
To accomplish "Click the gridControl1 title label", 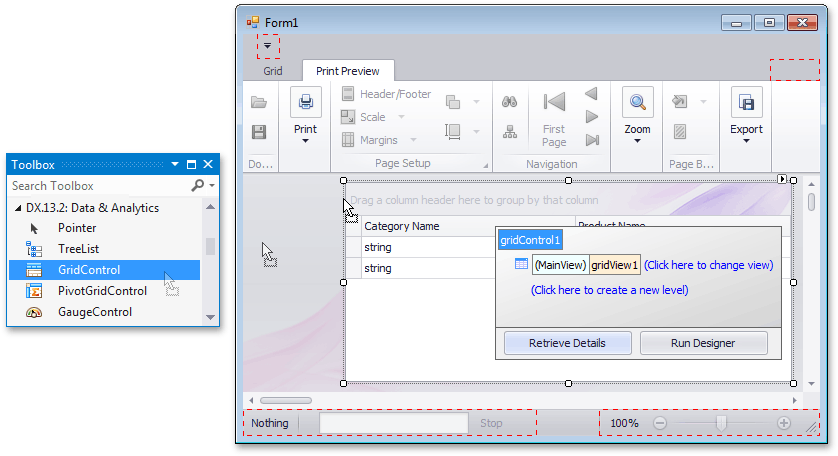I will 530,240.
